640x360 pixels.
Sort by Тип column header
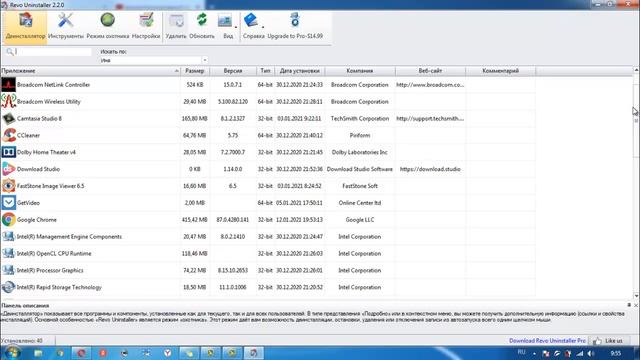(265, 71)
